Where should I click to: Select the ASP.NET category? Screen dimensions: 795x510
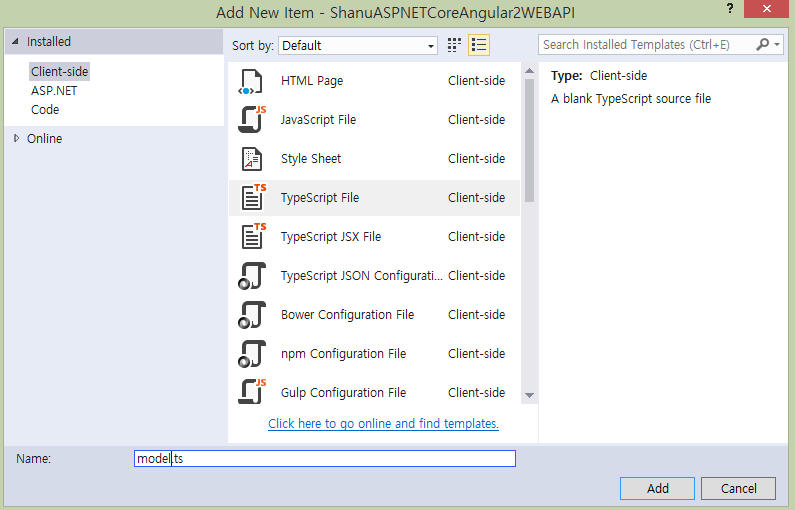[54, 91]
